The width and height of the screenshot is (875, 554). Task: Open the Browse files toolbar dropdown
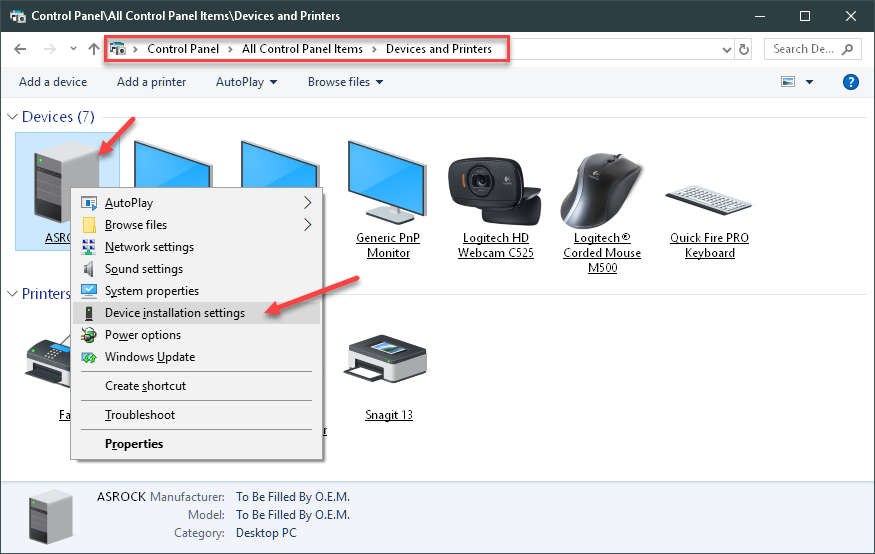click(379, 82)
